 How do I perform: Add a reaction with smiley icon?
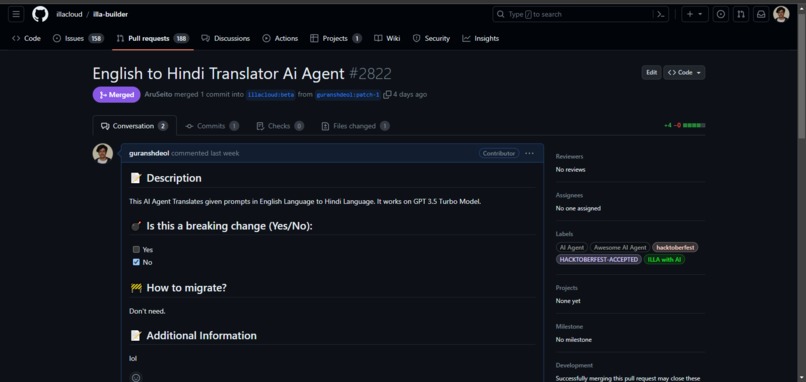(136, 377)
